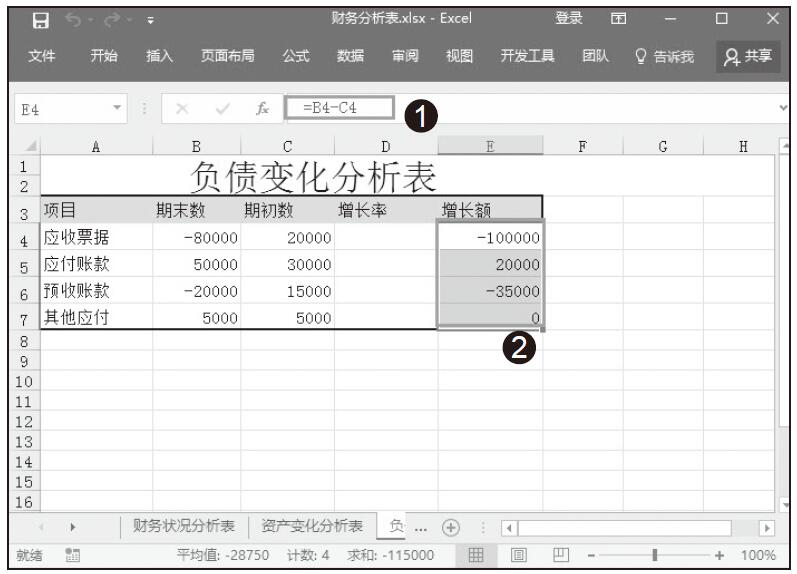Image resolution: width=797 pixels, height=574 pixels.
Task: Click the 共享 share button
Action: click(x=749, y=57)
